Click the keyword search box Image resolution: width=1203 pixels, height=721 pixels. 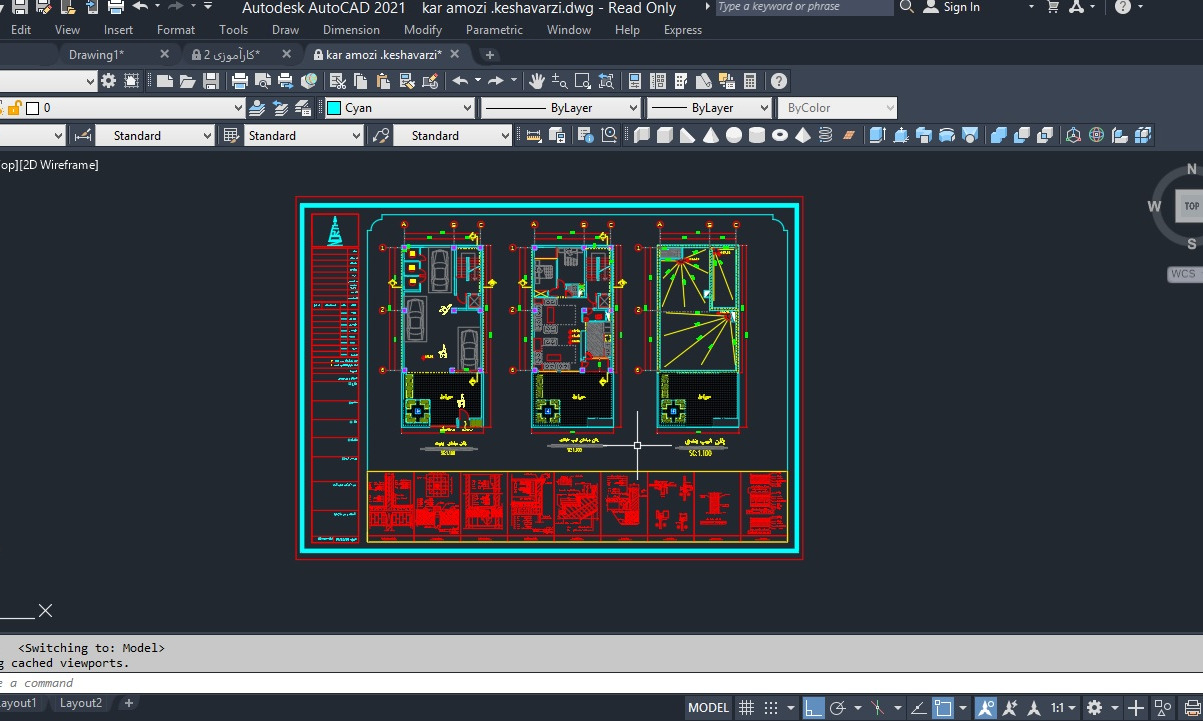(804, 7)
